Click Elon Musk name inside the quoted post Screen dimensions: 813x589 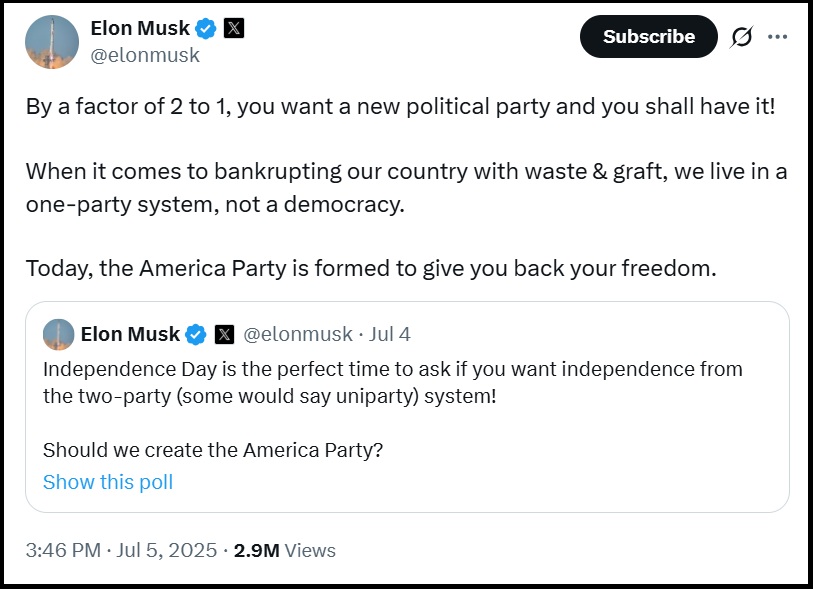pyautogui.click(x=130, y=334)
